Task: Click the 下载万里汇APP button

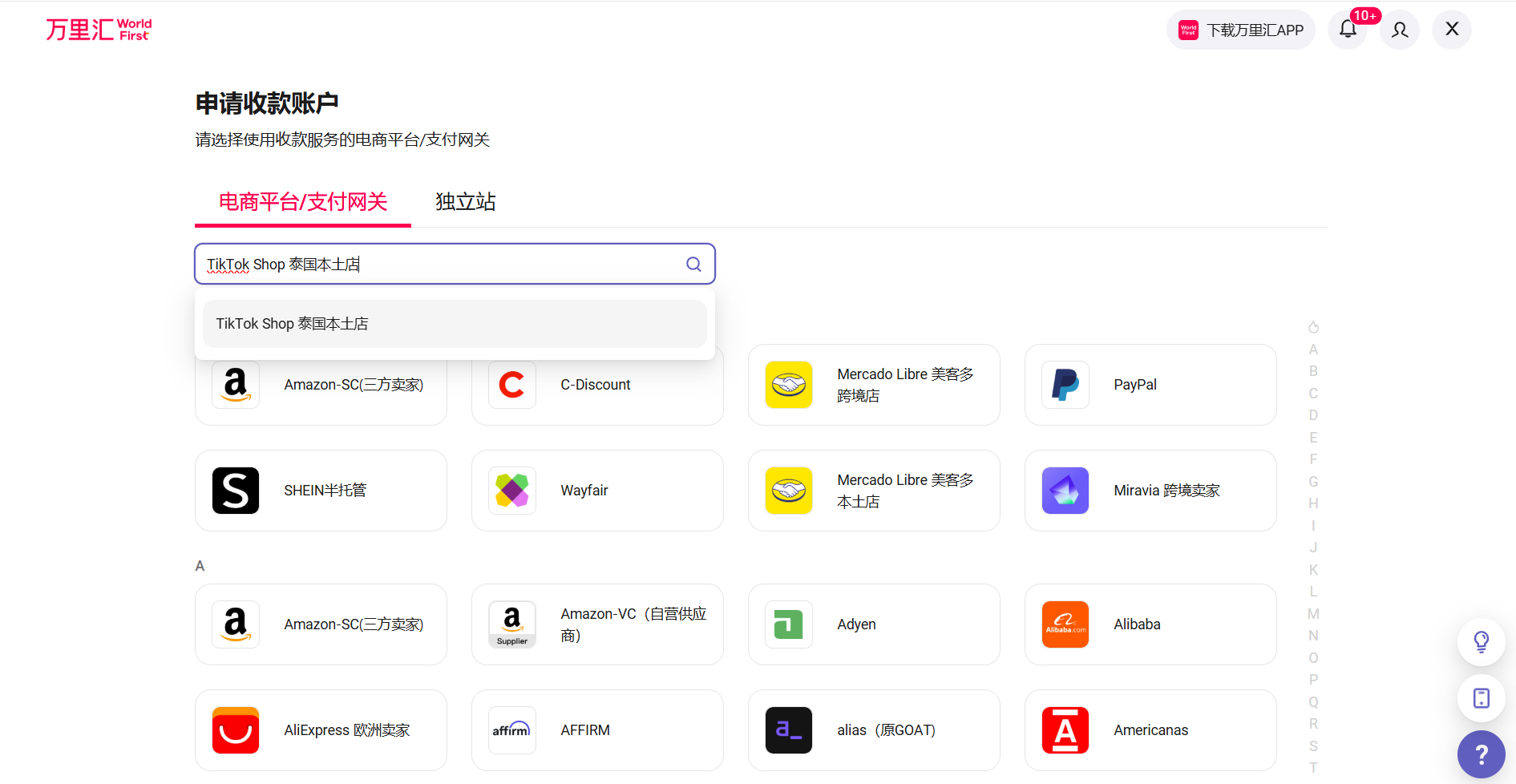Action: pos(1241,30)
